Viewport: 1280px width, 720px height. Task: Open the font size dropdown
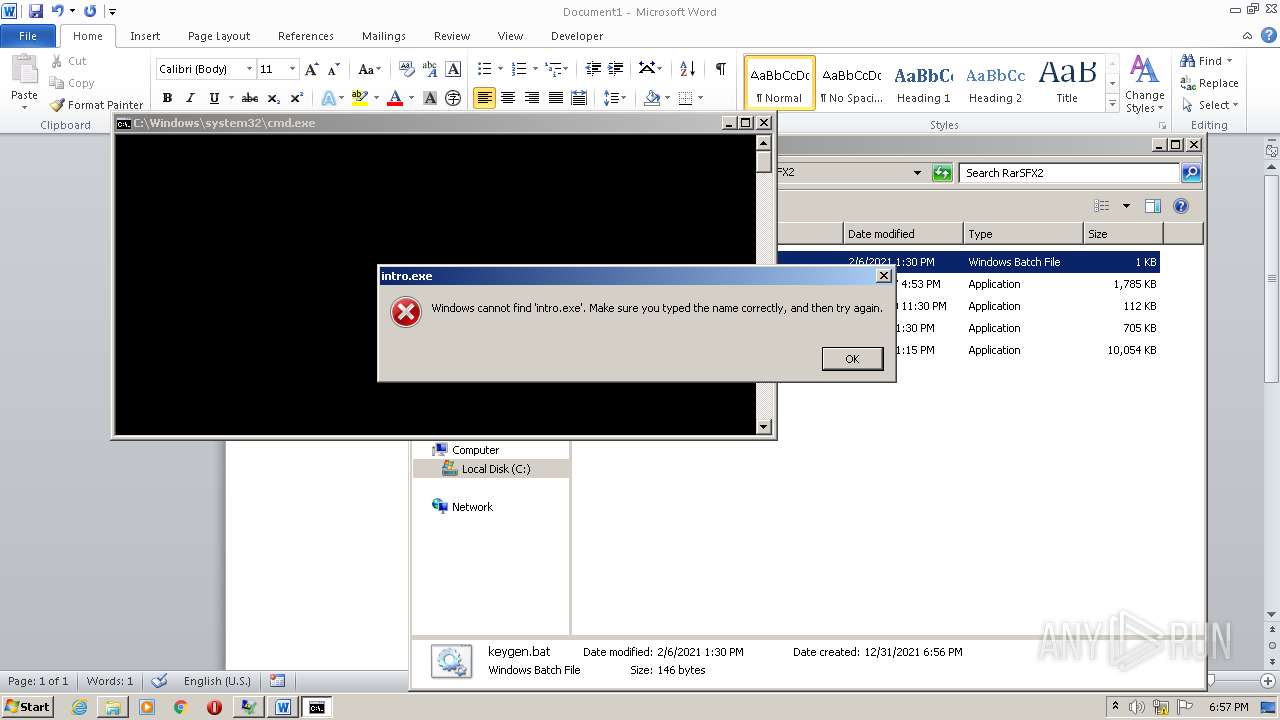point(292,69)
